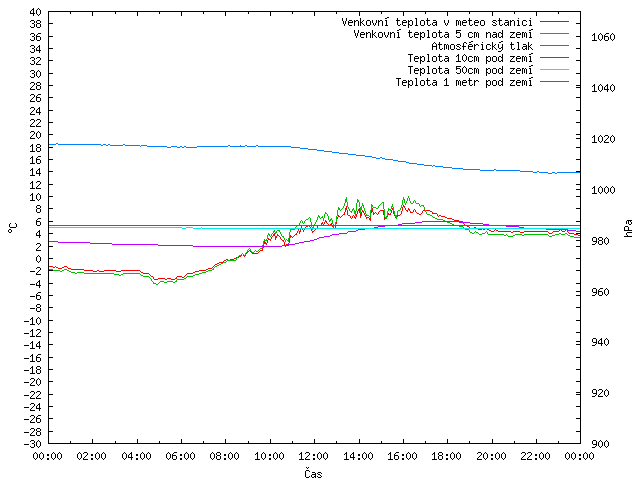Click the x-axis tick label '10:00'
The image size is (640, 480).
pyautogui.click(x=269, y=456)
